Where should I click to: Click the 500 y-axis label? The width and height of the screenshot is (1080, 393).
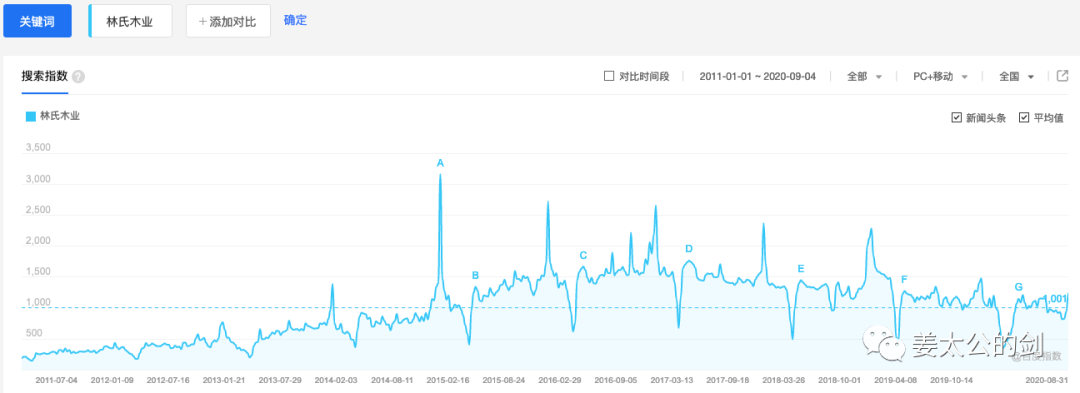click(x=34, y=334)
